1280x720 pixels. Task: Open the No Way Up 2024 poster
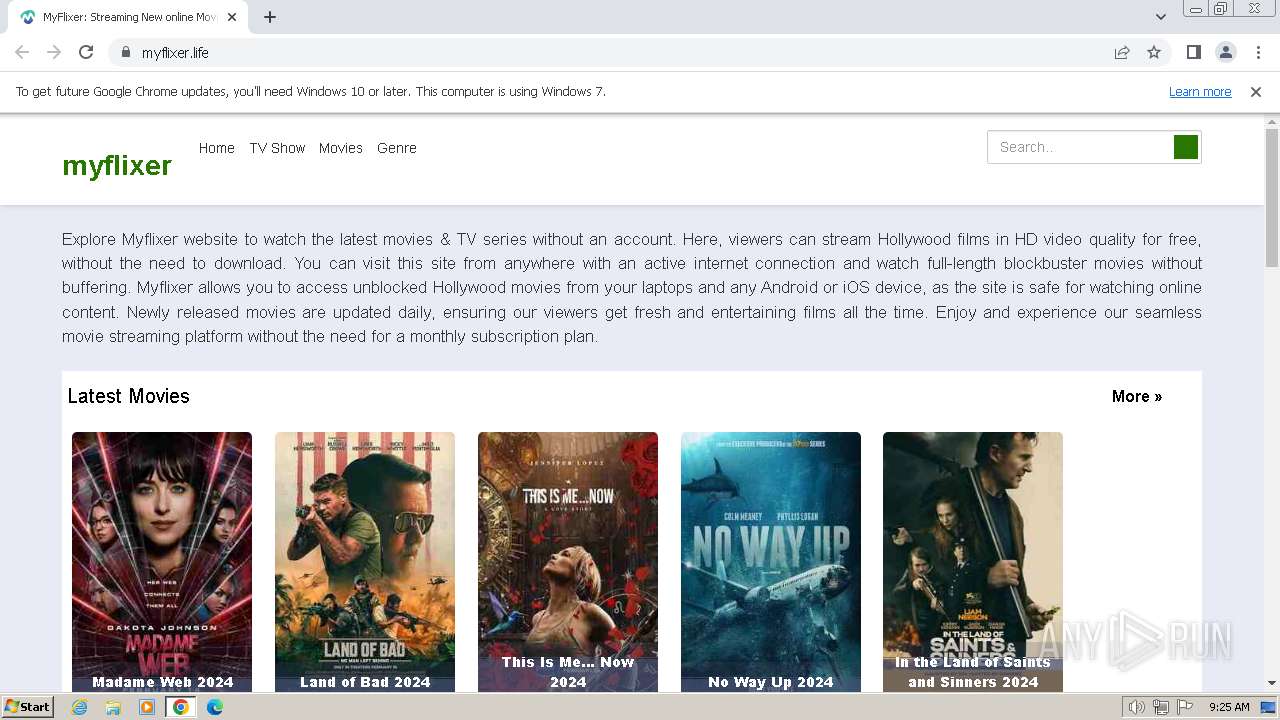(771, 562)
